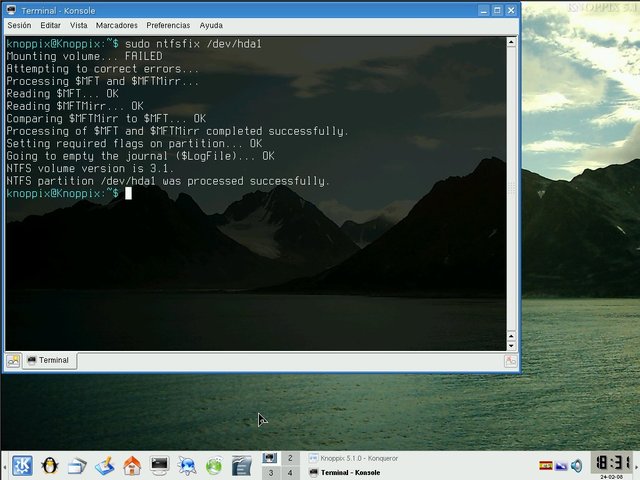
Task: Click scrollbar down arrow at bottom of terminal
Action: (x=511, y=346)
